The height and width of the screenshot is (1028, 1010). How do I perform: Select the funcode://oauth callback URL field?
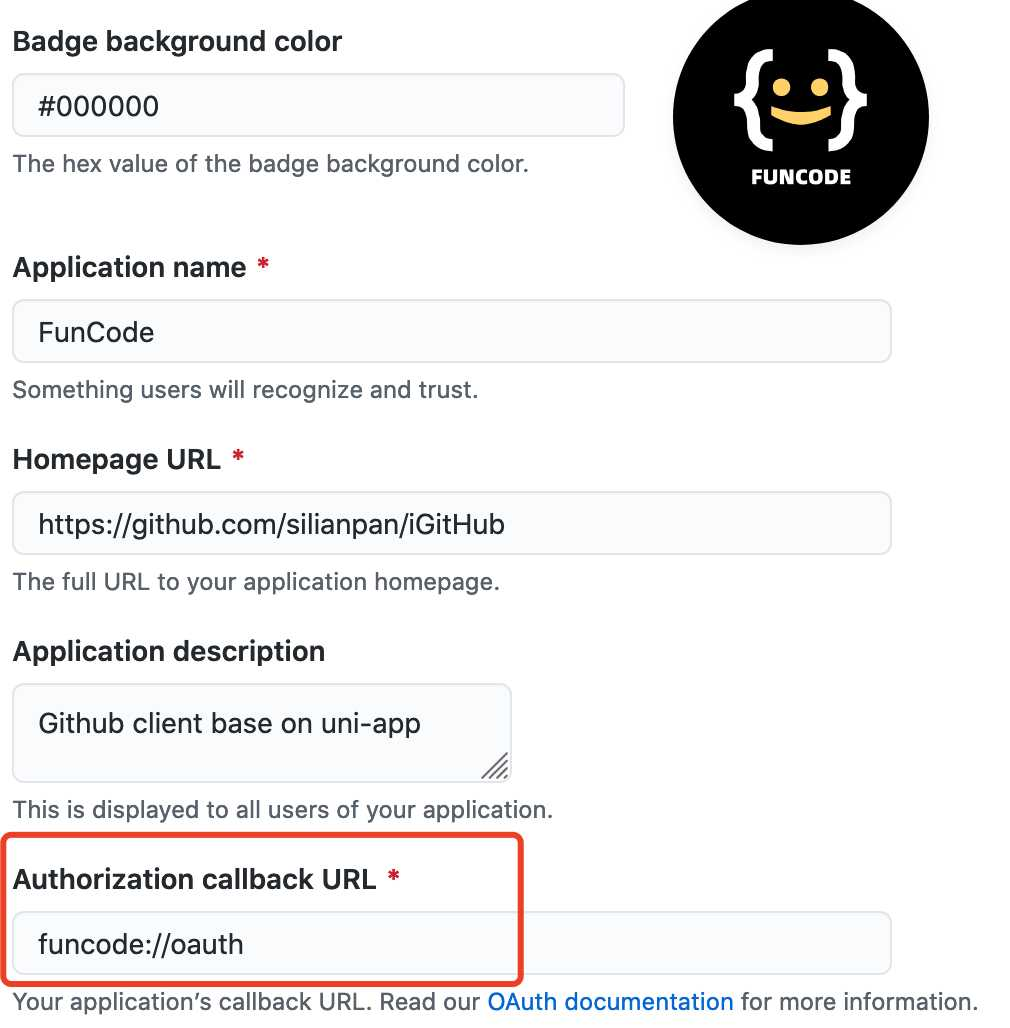click(x=452, y=943)
